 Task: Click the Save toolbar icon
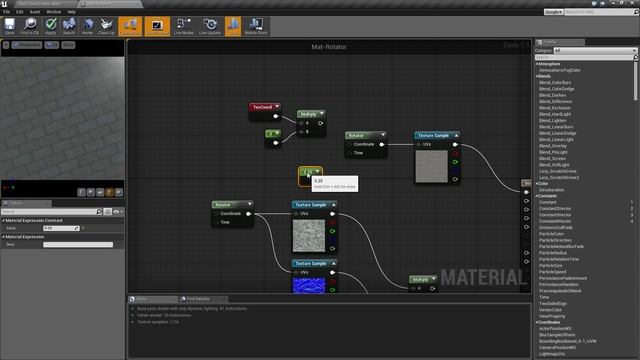(x=9, y=26)
